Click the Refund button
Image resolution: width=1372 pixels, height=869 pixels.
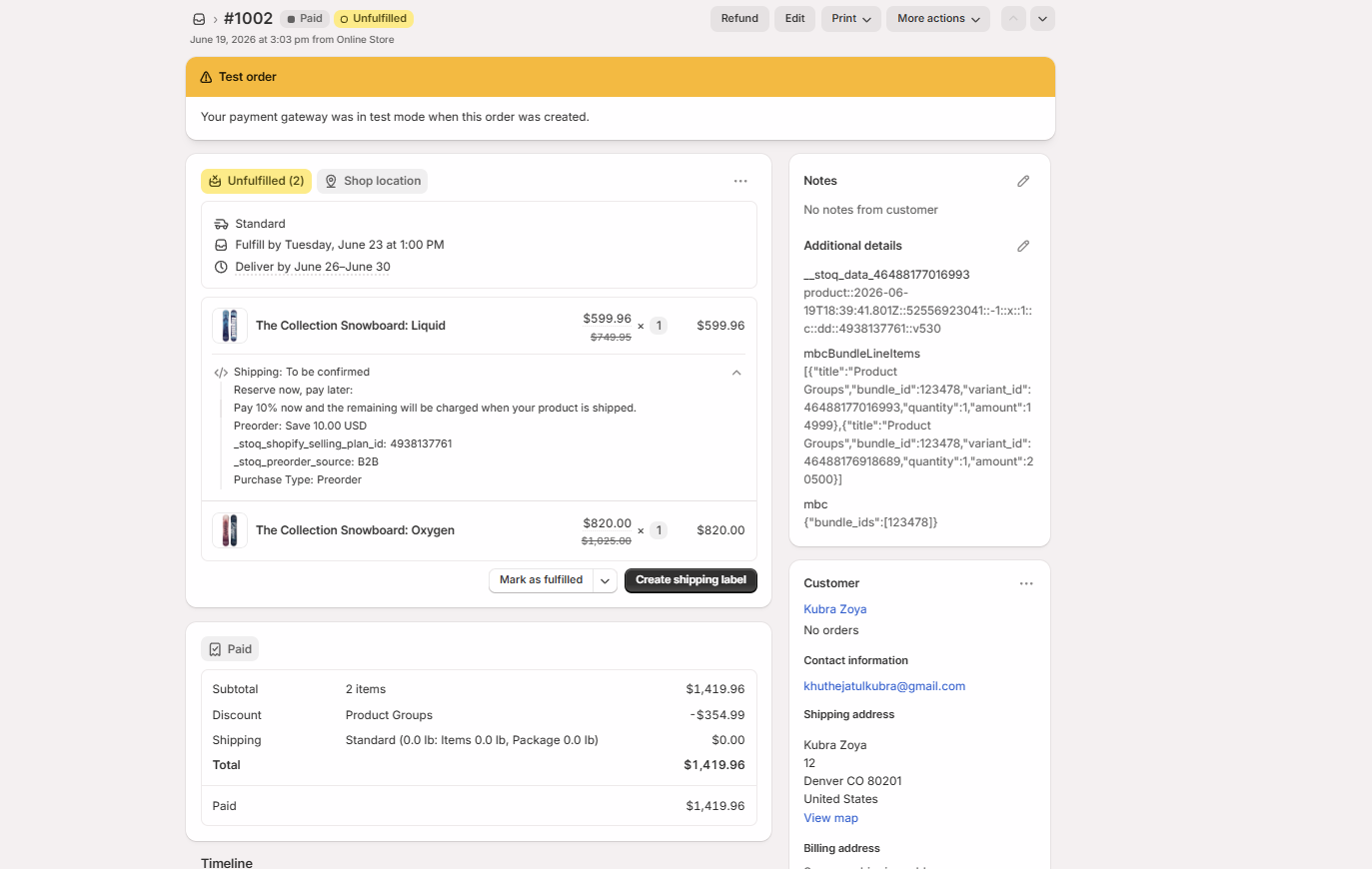[x=739, y=19]
